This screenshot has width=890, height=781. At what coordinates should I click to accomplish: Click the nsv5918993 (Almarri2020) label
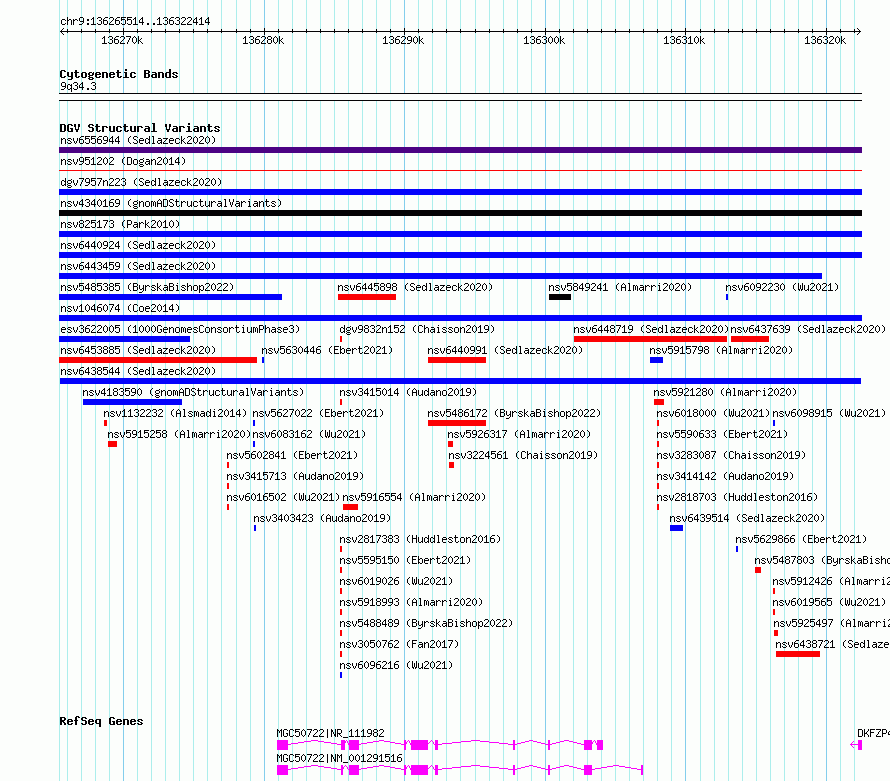411,602
